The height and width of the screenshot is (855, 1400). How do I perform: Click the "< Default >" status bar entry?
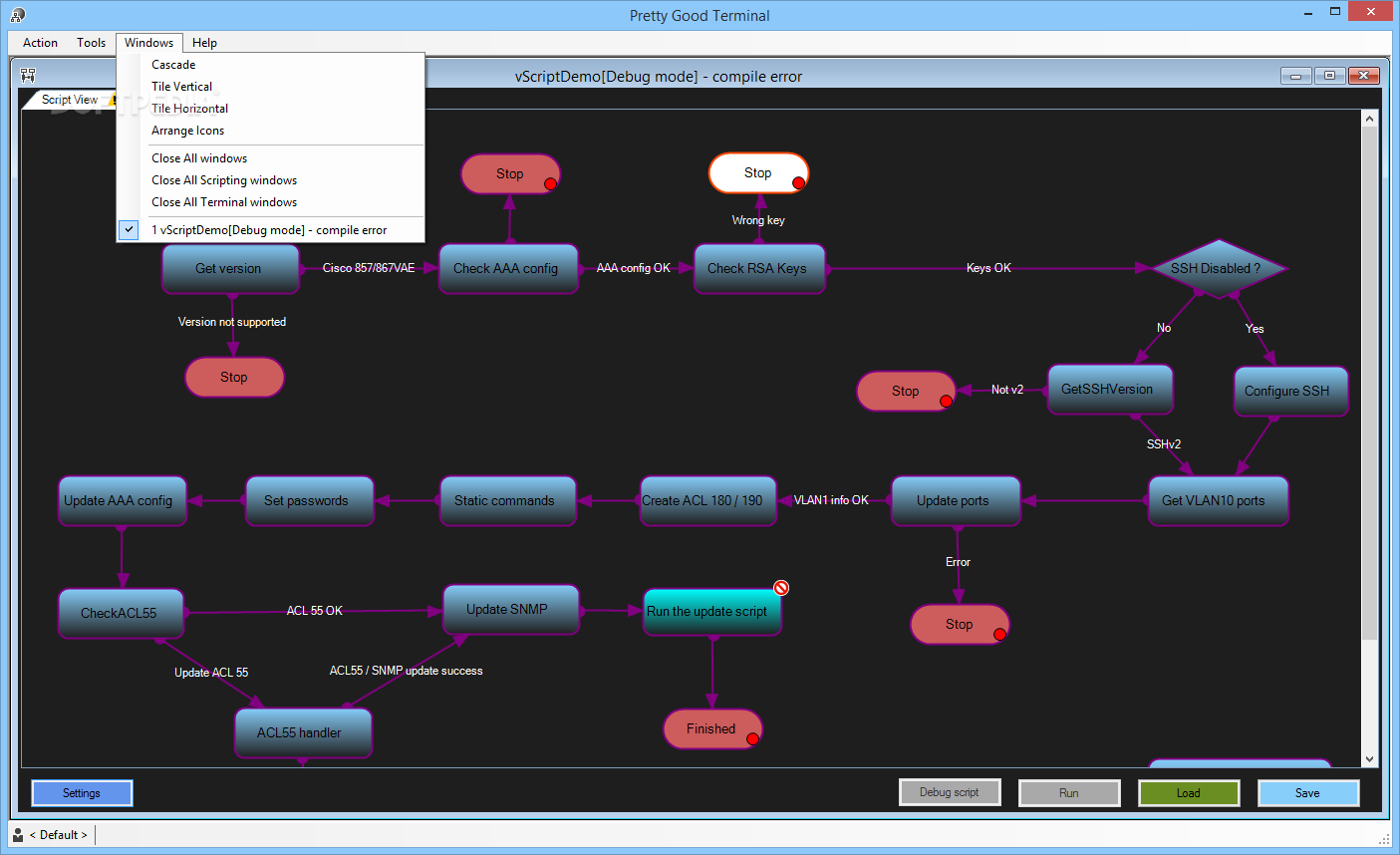tap(59, 835)
